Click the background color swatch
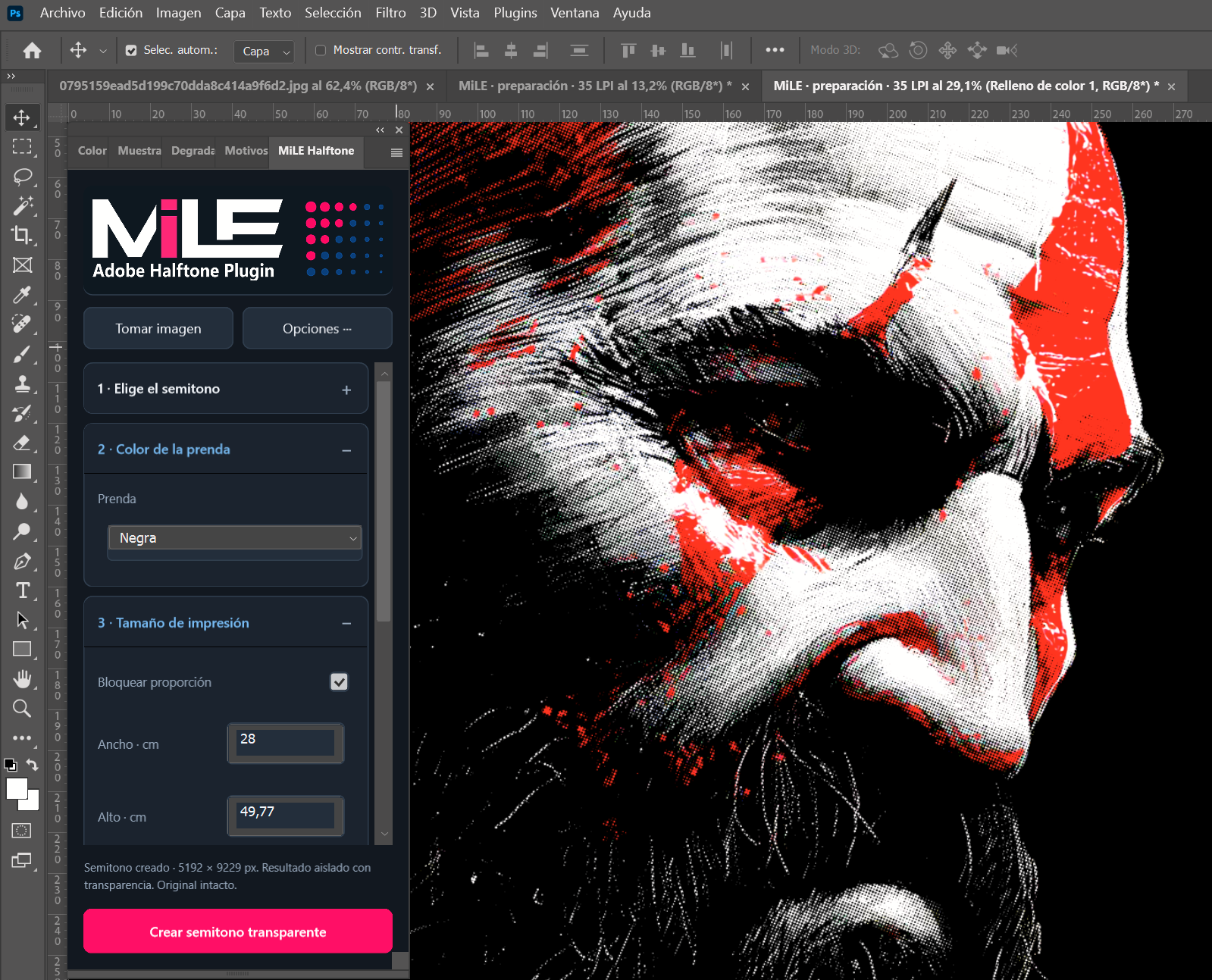1212x980 pixels. [32, 803]
